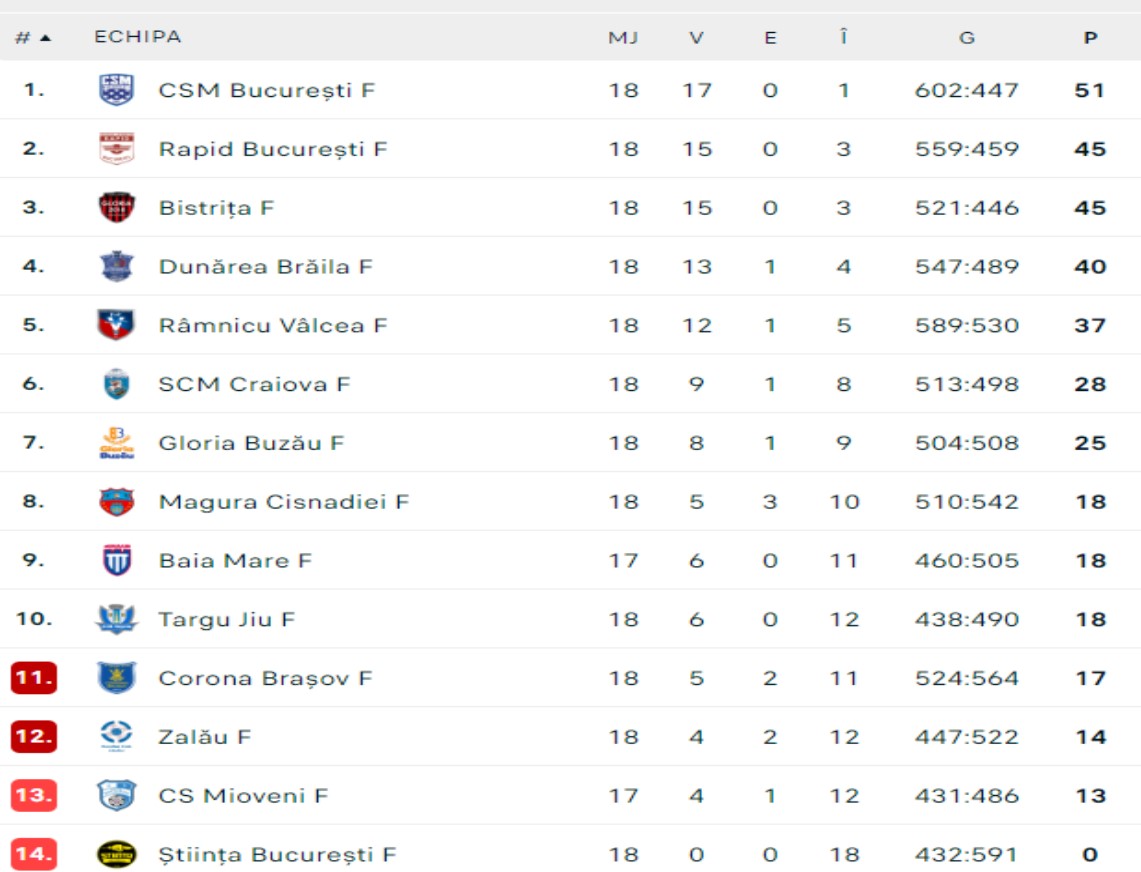Open CS Mioveni F team page
Viewport: 1141px width, 872px height.
[243, 796]
